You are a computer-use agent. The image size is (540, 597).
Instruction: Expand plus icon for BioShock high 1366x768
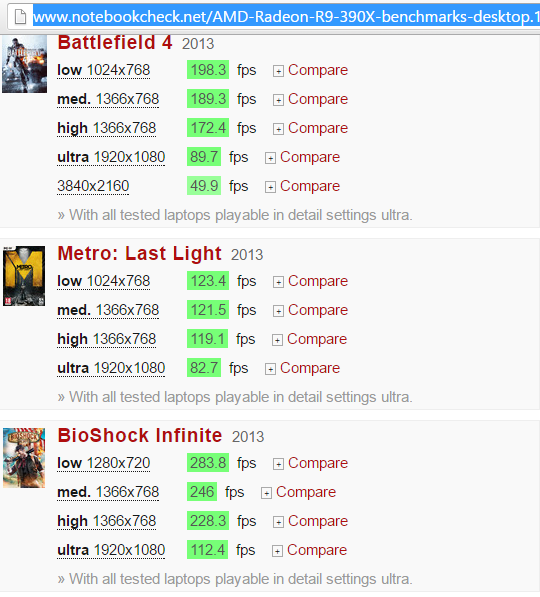coord(278,522)
